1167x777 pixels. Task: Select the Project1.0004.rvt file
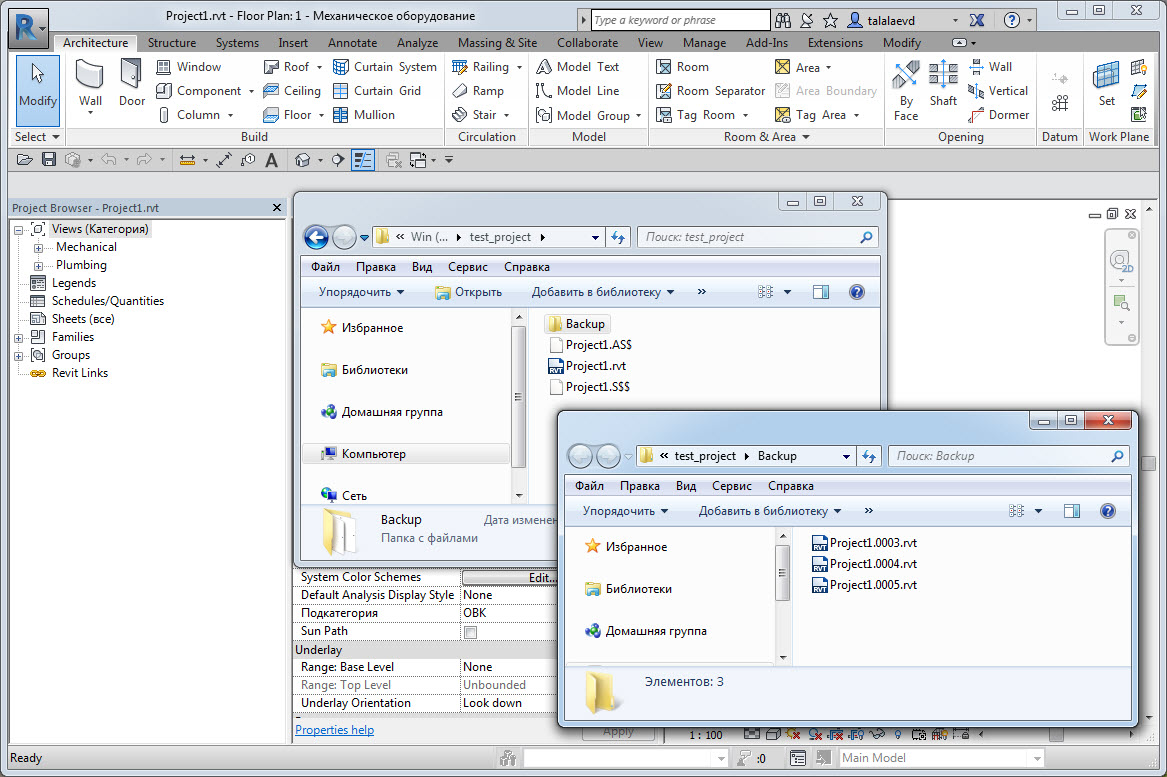pyautogui.click(x=873, y=563)
